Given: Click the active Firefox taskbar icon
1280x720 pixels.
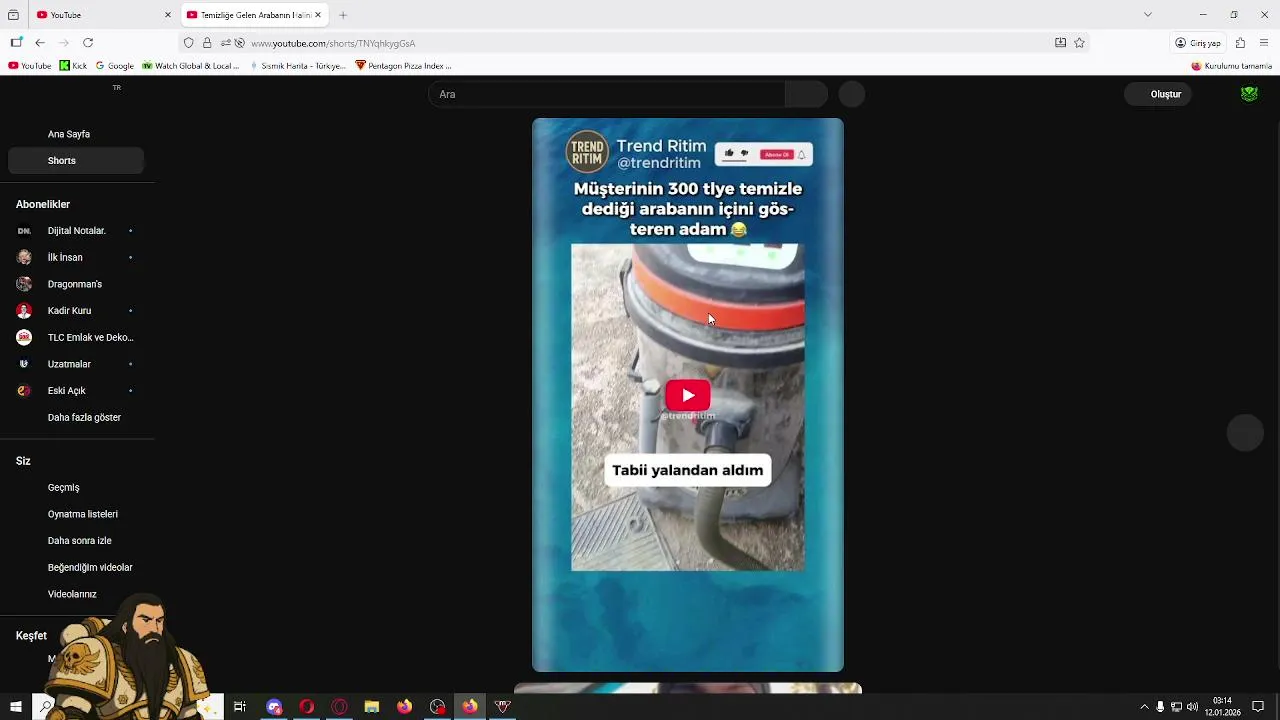Looking at the screenshot, I should [x=469, y=707].
